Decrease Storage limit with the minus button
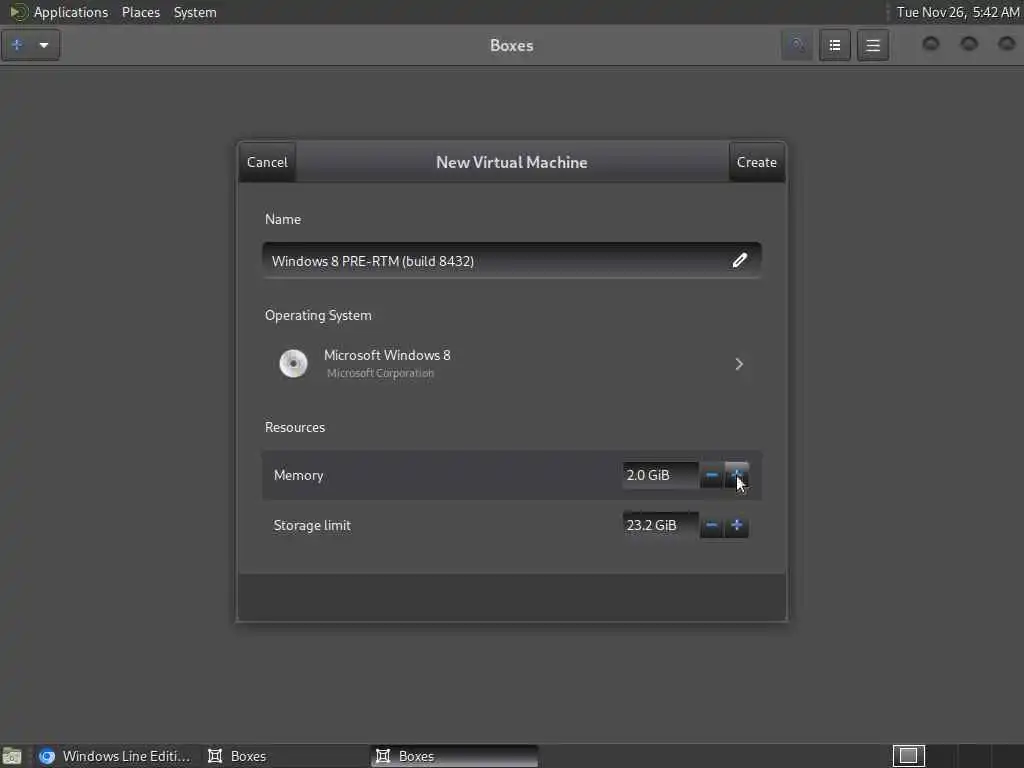The image size is (1024, 768). click(712, 525)
